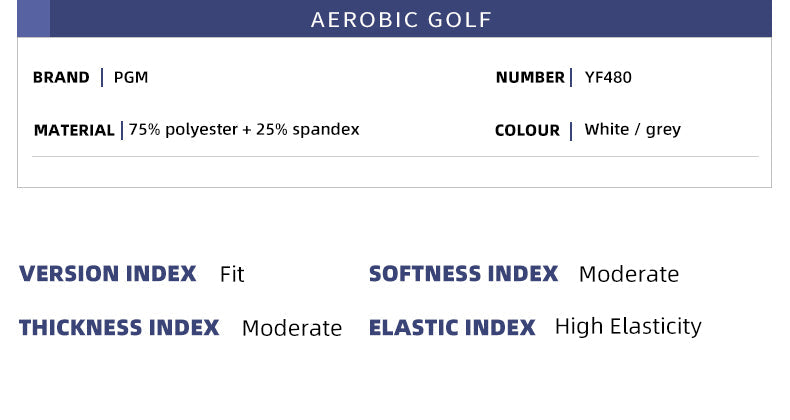Viewport: 790px width, 420px height.
Task: Select the PGM brand value
Action: 131,77
